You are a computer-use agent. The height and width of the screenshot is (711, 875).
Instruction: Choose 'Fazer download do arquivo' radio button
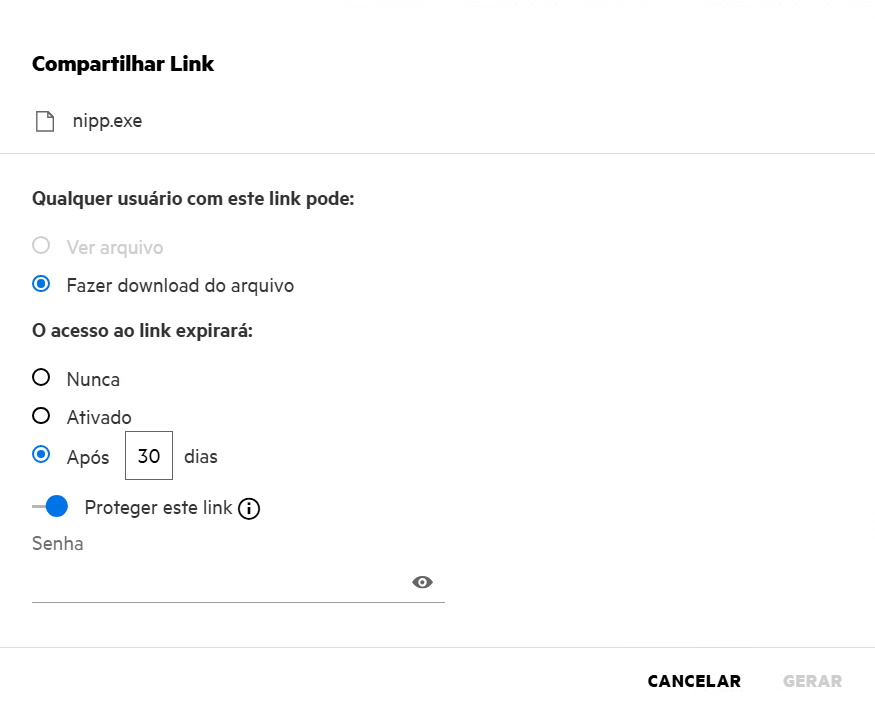click(x=41, y=285)
